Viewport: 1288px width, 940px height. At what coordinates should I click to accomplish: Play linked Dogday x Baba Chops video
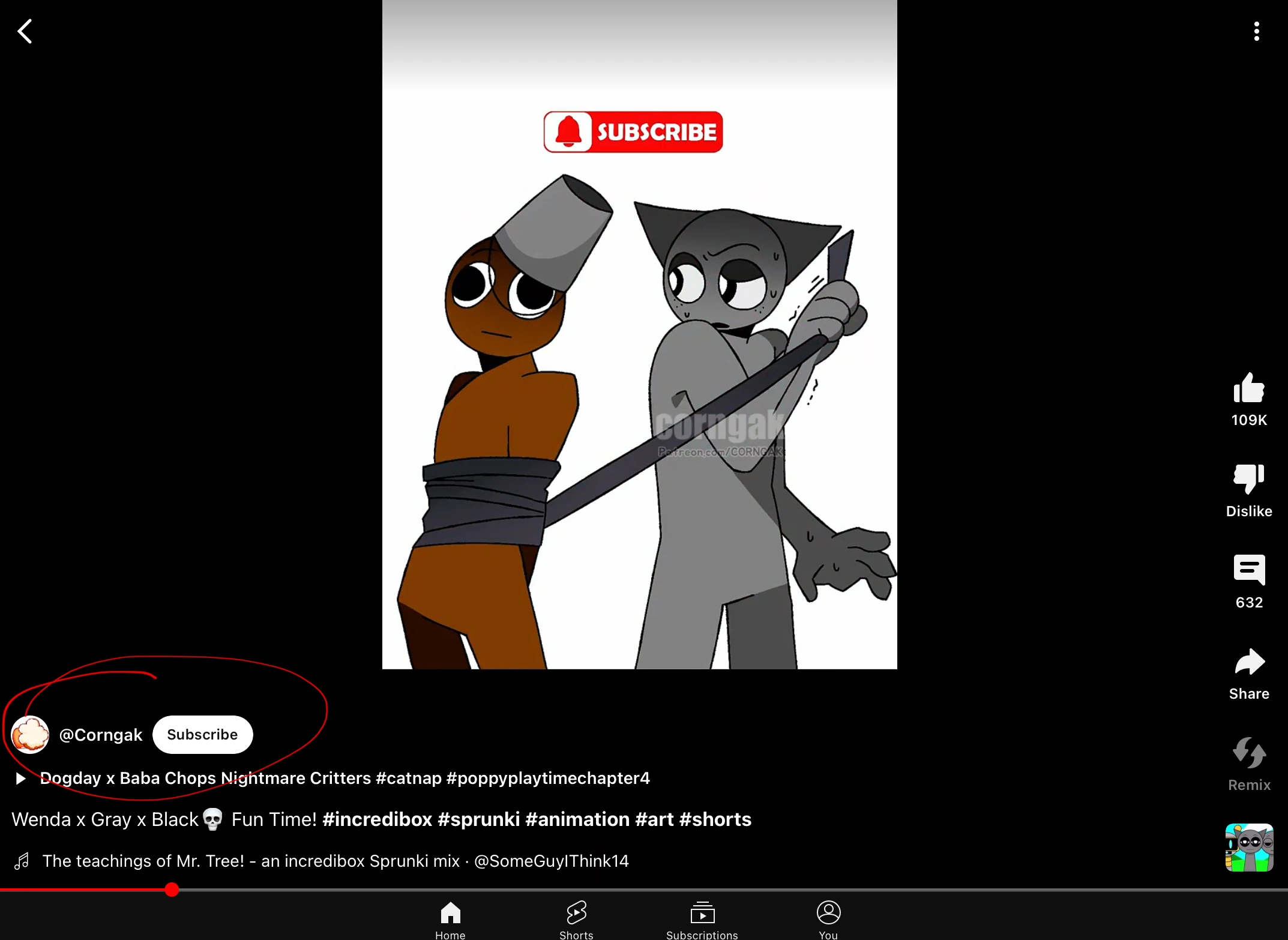pyautogui.click(x=344, y=778)
